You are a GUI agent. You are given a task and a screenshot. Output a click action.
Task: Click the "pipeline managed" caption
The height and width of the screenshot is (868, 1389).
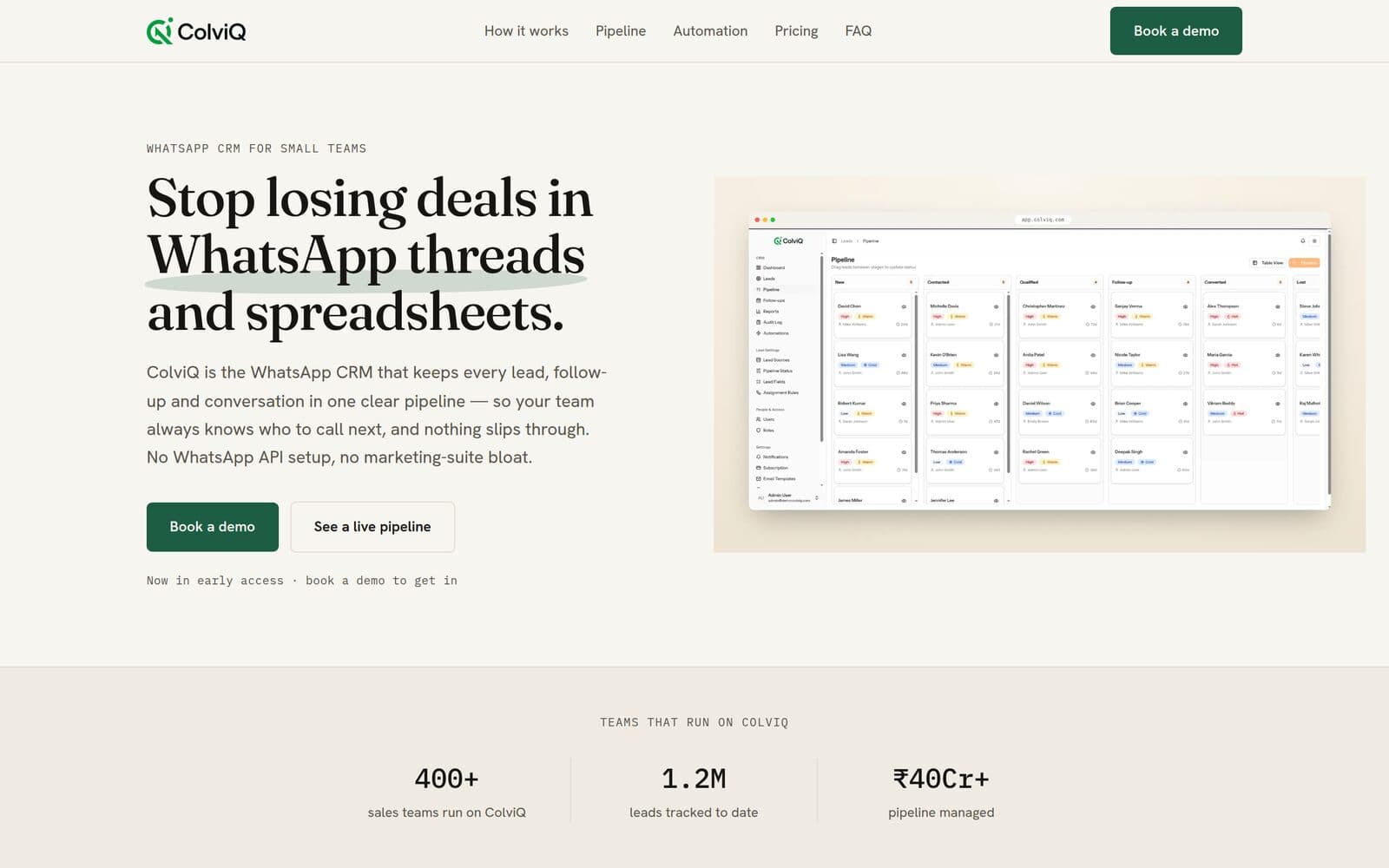pos(941,812)
